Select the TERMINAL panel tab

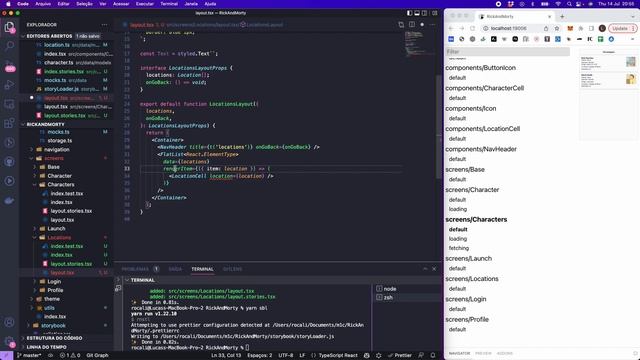pos(202,269)
